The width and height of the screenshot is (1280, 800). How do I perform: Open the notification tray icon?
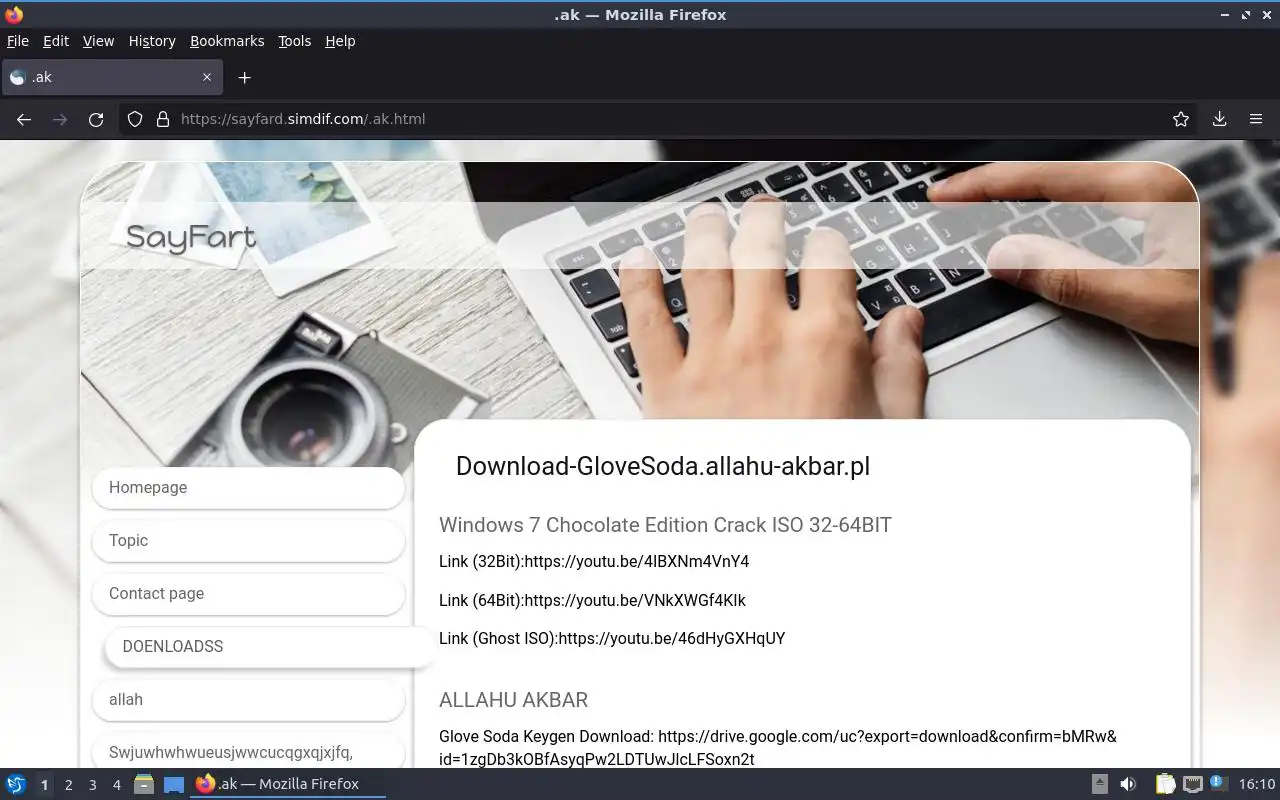tap(1218, 784)
